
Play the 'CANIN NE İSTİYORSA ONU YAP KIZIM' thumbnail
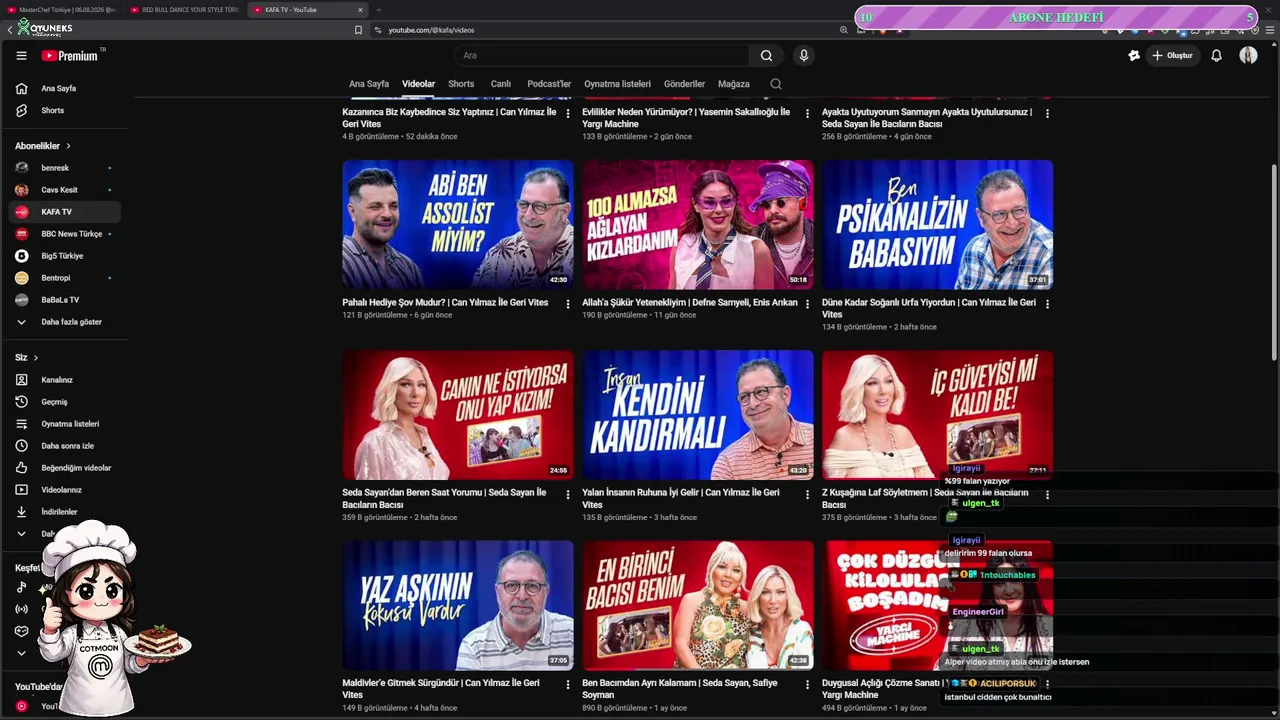pyautogui.click(x=458, y=415)
